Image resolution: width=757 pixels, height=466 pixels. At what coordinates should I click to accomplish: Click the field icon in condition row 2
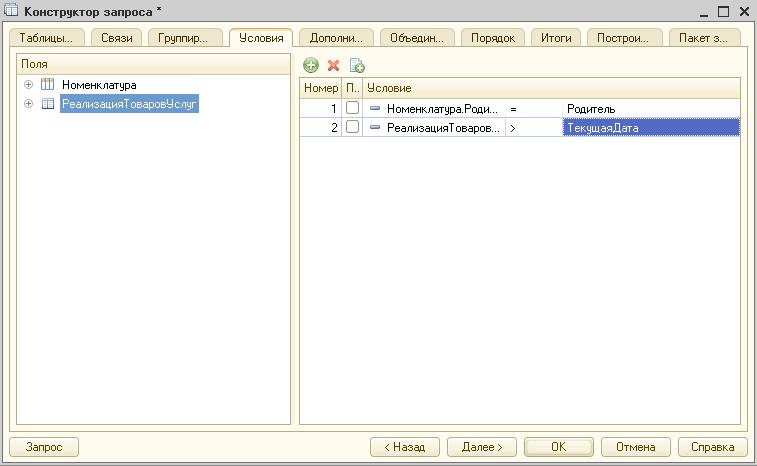point(375,128)
